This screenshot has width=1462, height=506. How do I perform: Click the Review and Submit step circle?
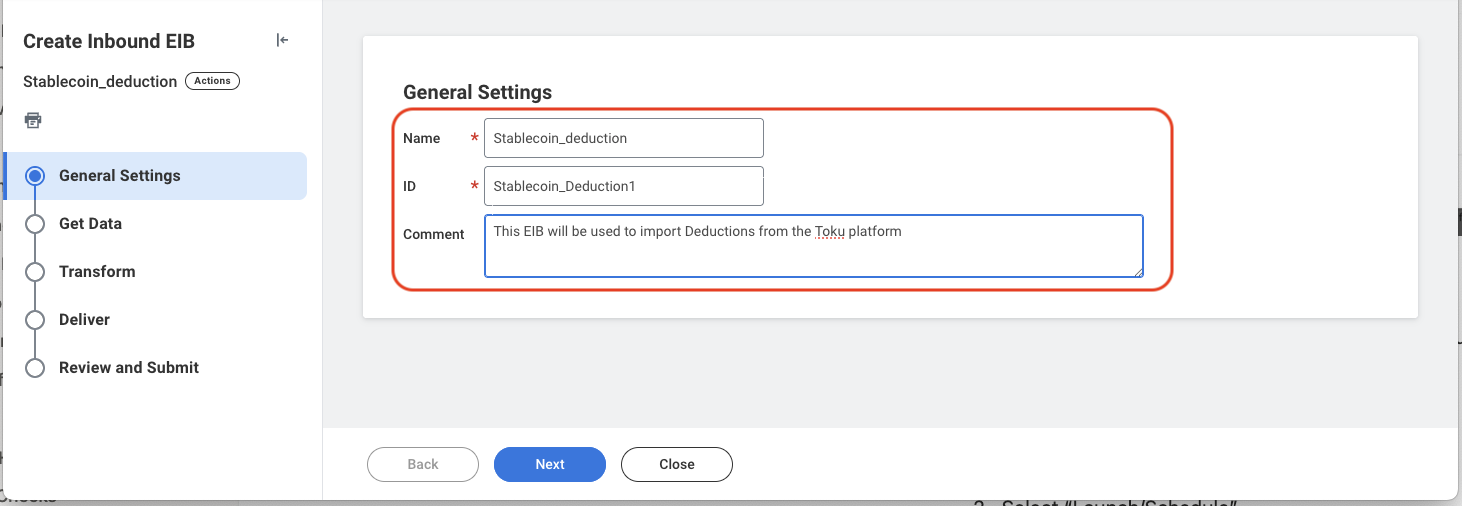click(35, 368)
